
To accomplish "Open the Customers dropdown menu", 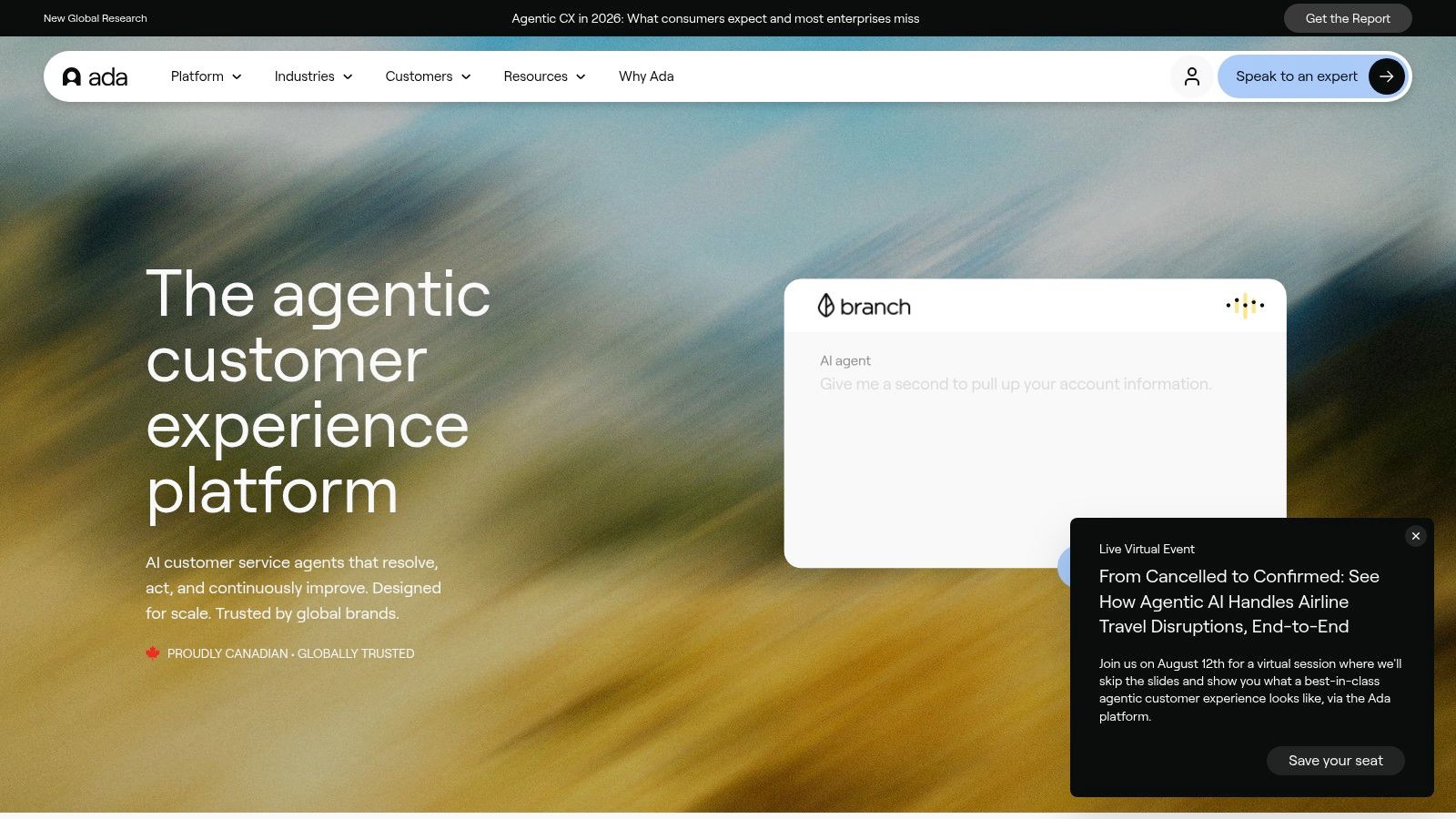I will pos(429,76).
